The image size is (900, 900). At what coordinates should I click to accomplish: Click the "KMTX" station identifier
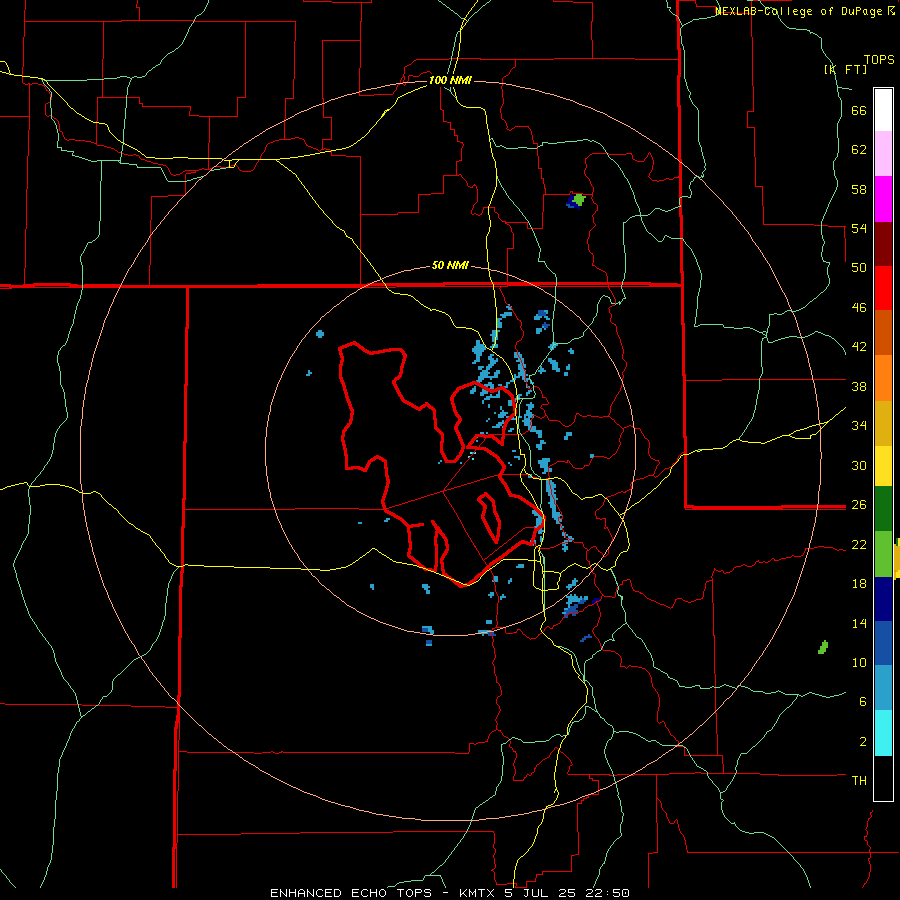pyautogui.click(x=476, y=893)
